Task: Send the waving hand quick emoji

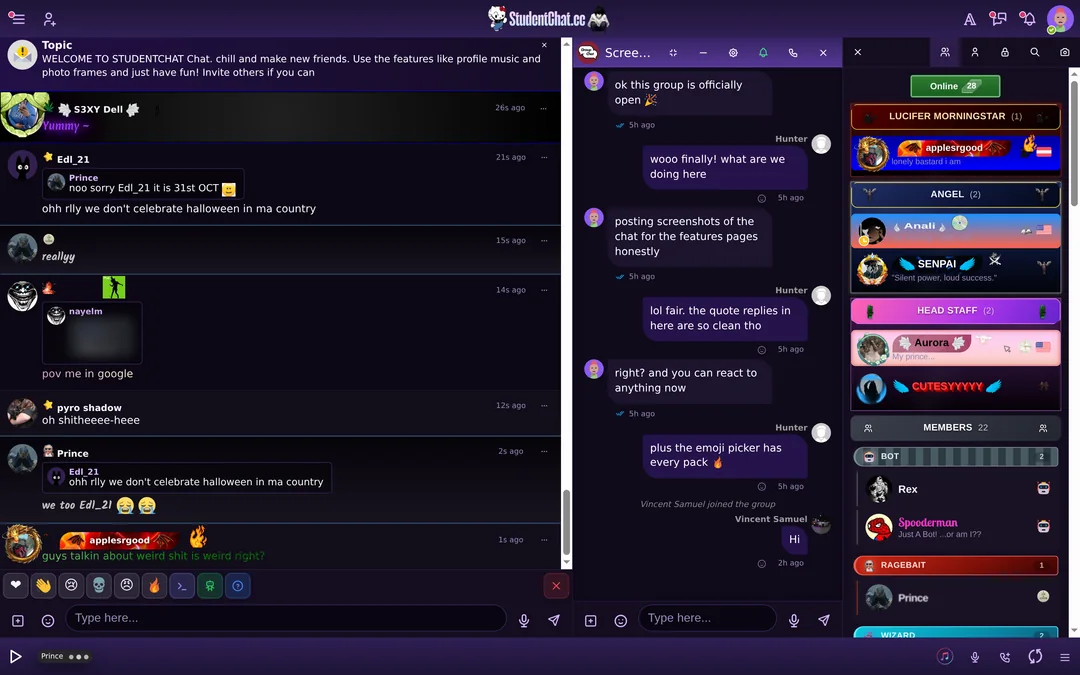Action: click(x=43, y=585)
